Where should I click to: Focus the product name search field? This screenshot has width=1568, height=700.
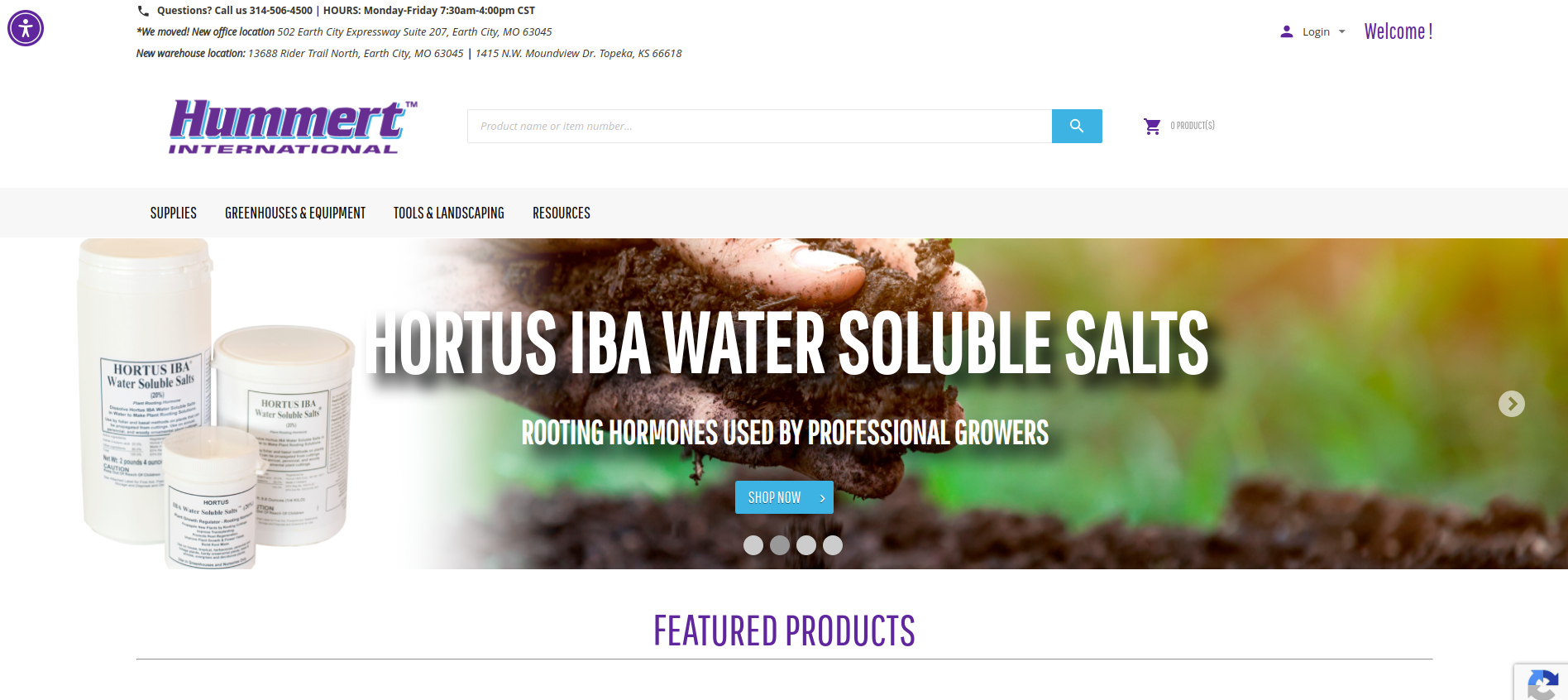[x=759, y=126]
